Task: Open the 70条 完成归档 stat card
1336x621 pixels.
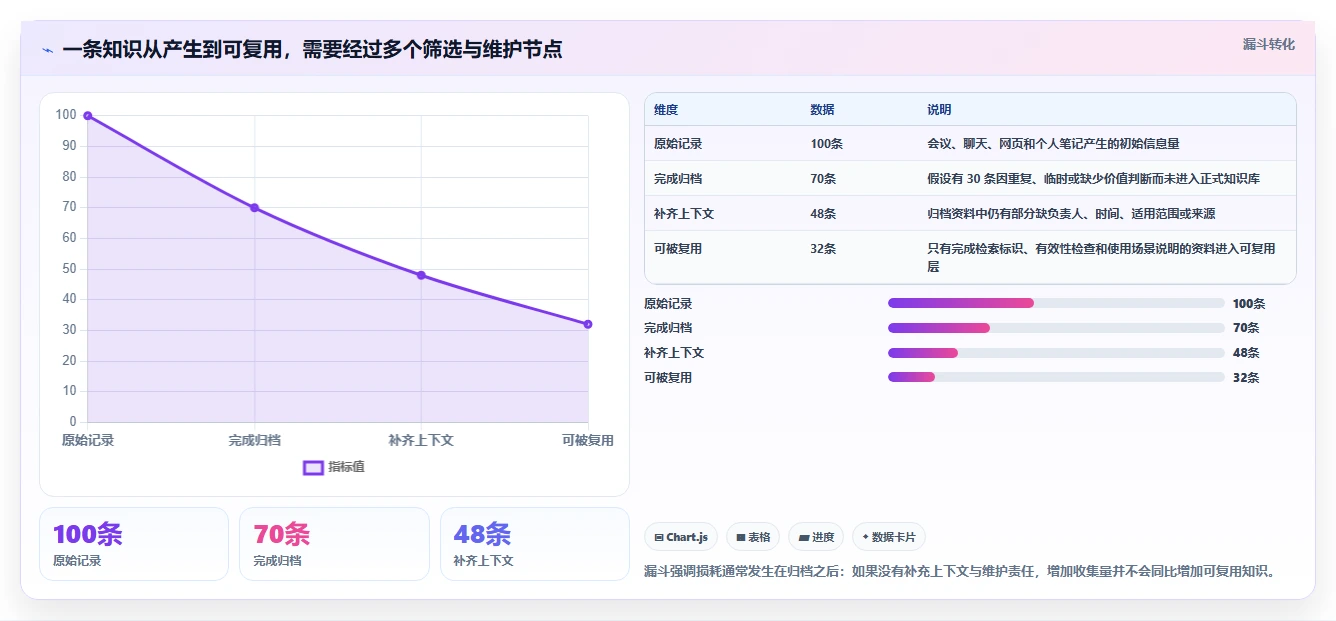Action: tap(334, 544)
